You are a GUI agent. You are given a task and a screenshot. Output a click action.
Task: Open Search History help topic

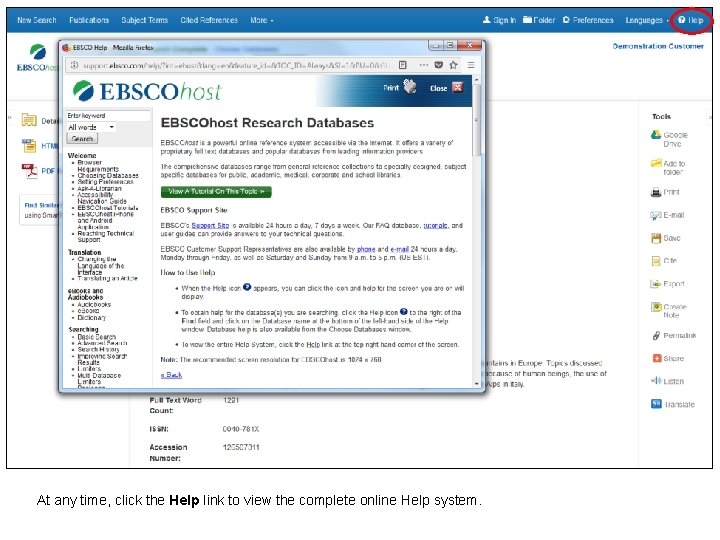coord(98,349)
